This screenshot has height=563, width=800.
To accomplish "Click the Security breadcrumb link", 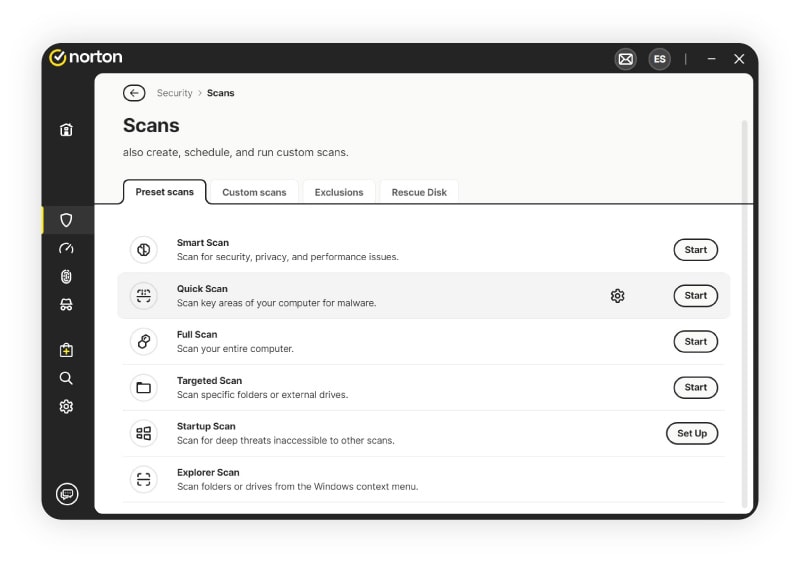I will point(174,93).
